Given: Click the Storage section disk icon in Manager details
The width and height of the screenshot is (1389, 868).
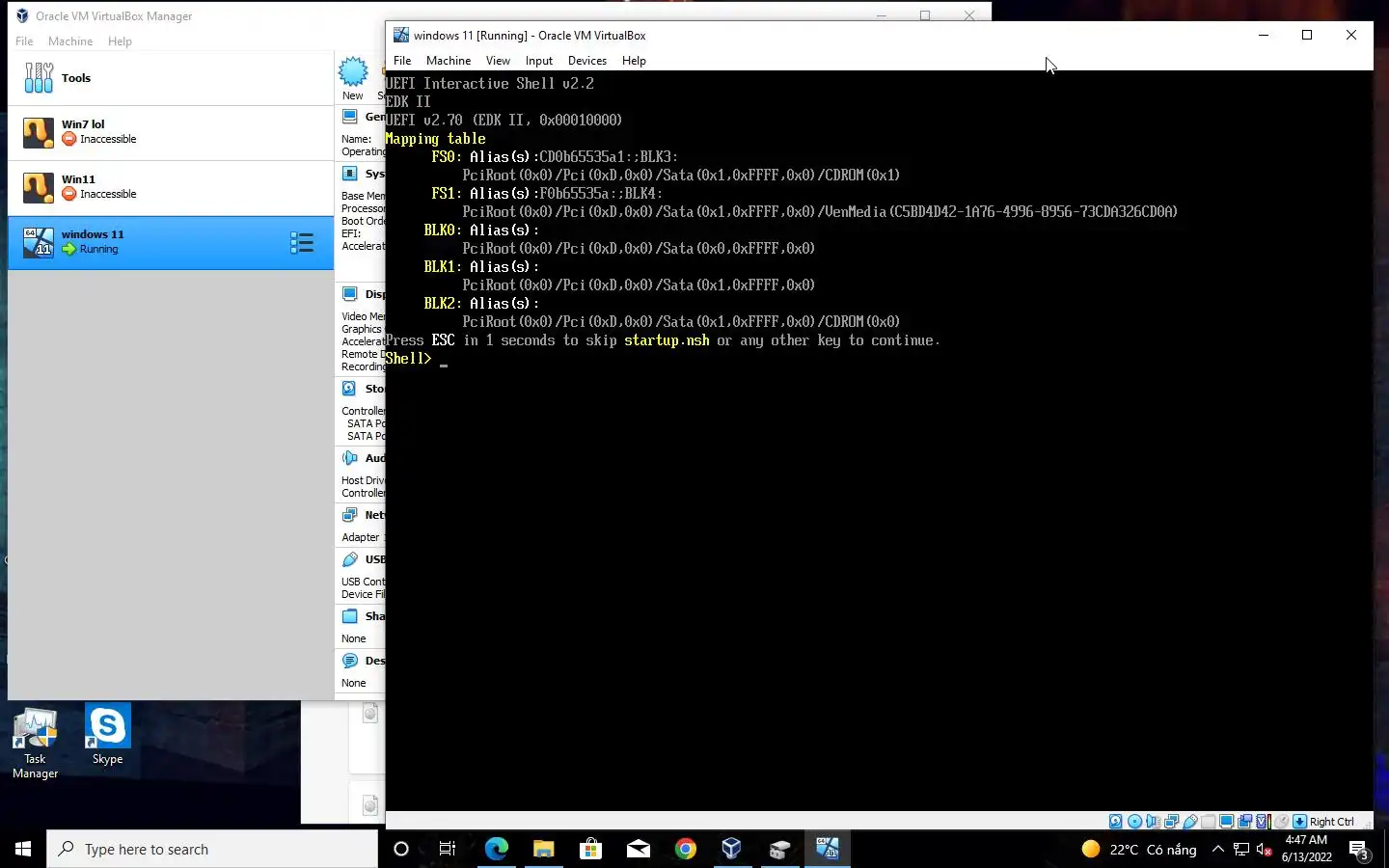Looking at the screenshot, I should click(349, 389).
